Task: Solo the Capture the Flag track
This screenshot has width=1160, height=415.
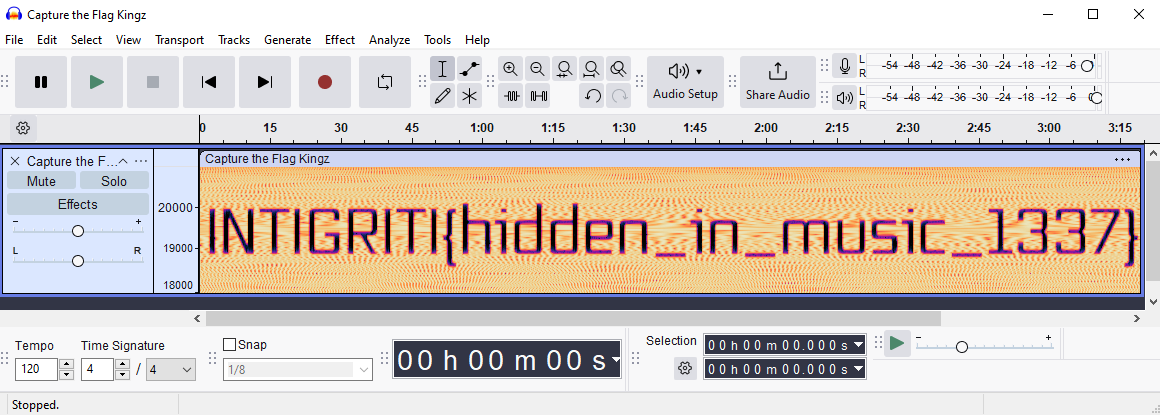Action: 114,181
